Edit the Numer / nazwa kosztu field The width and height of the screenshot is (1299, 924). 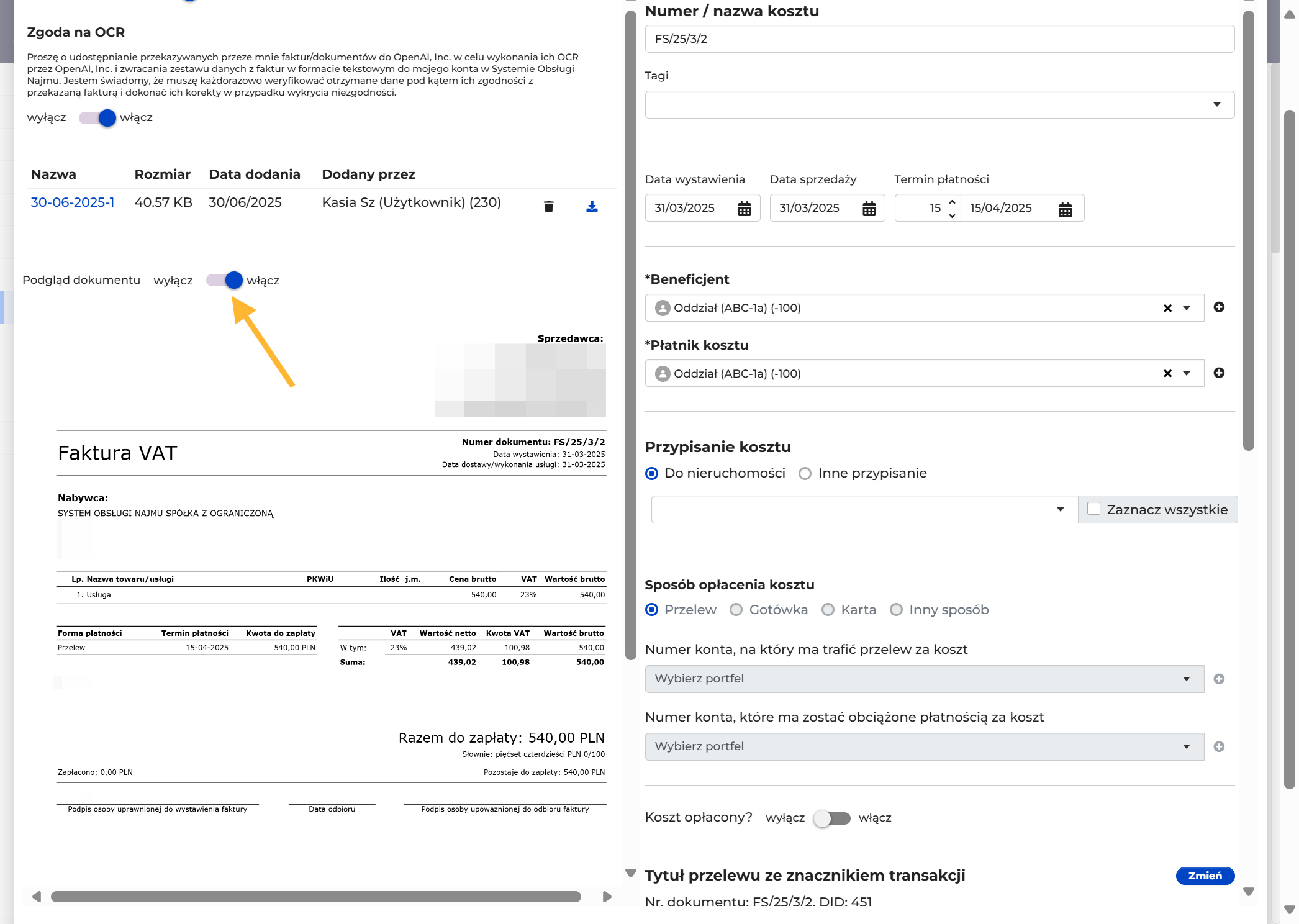[939, 39]
